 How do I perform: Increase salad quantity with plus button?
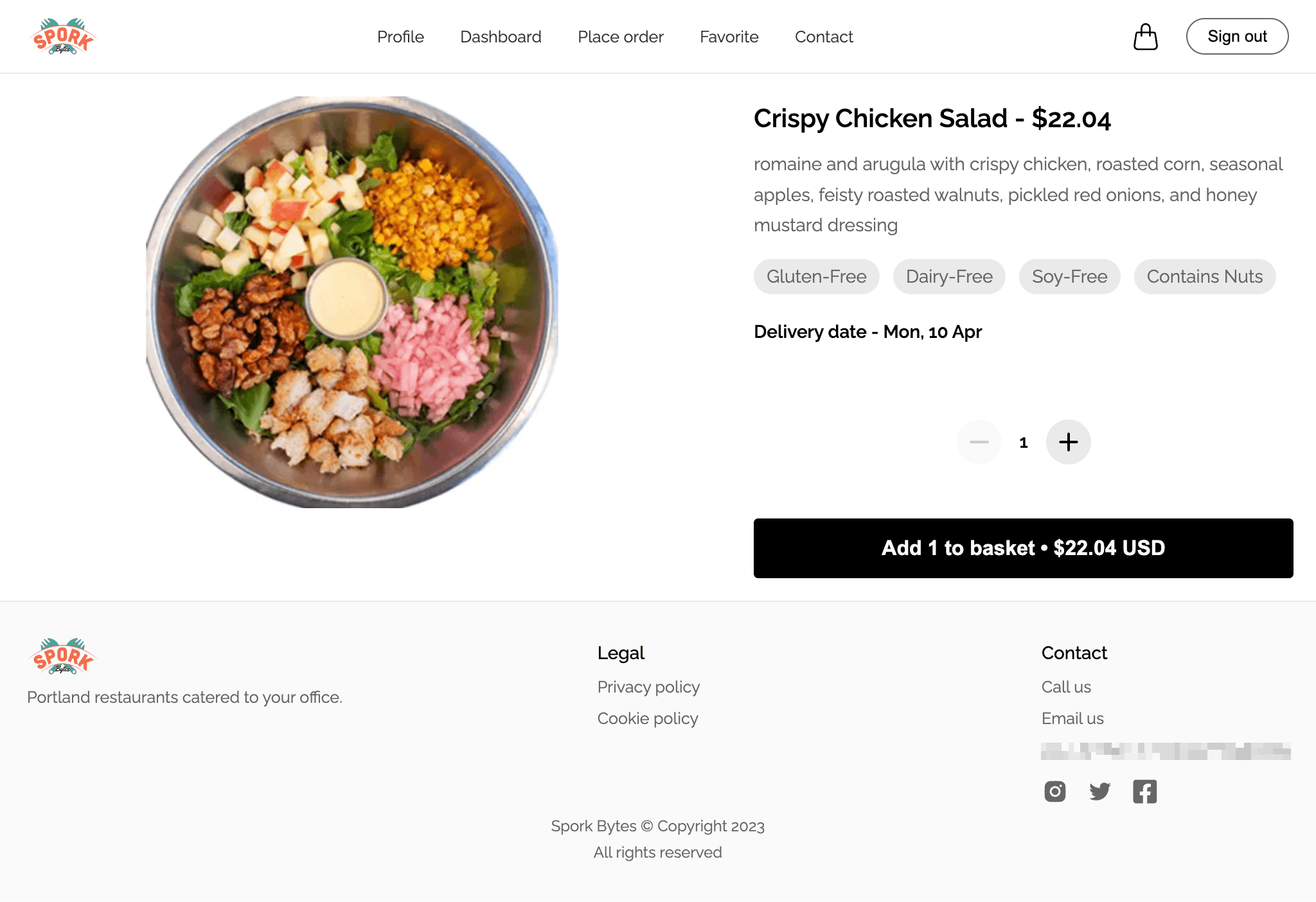pyautogui.click(x=1068, y=442)
